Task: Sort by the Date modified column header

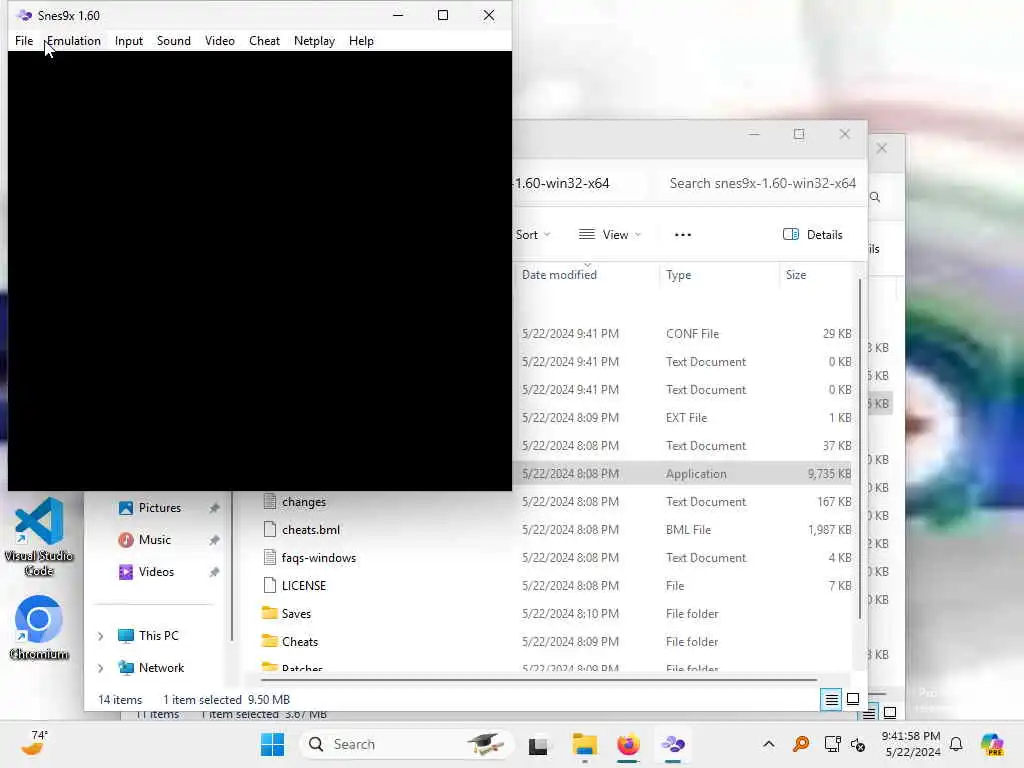Action: (x=559, y=275)
